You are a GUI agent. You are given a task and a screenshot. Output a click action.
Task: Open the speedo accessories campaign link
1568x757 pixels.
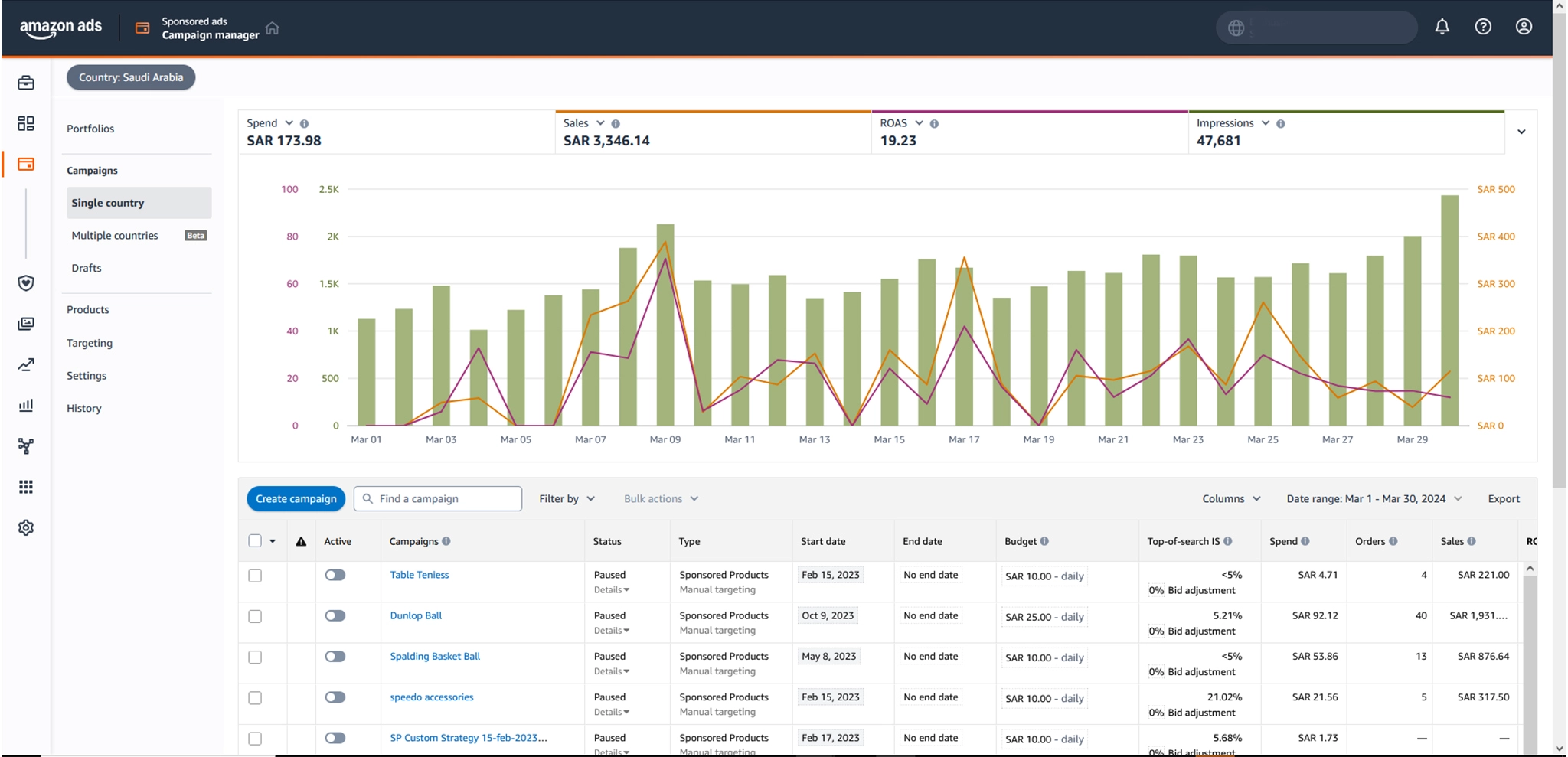tap(432, 697)
